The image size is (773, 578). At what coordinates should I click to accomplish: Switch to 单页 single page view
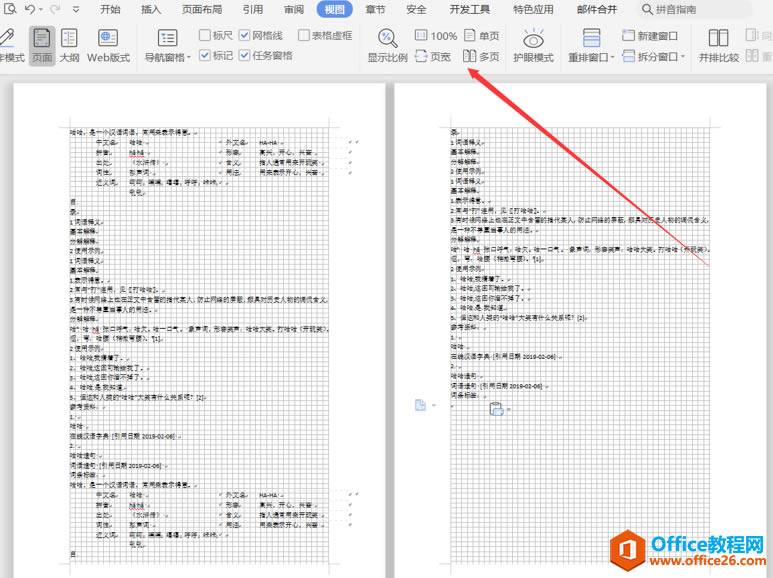[x=482, y=36]
